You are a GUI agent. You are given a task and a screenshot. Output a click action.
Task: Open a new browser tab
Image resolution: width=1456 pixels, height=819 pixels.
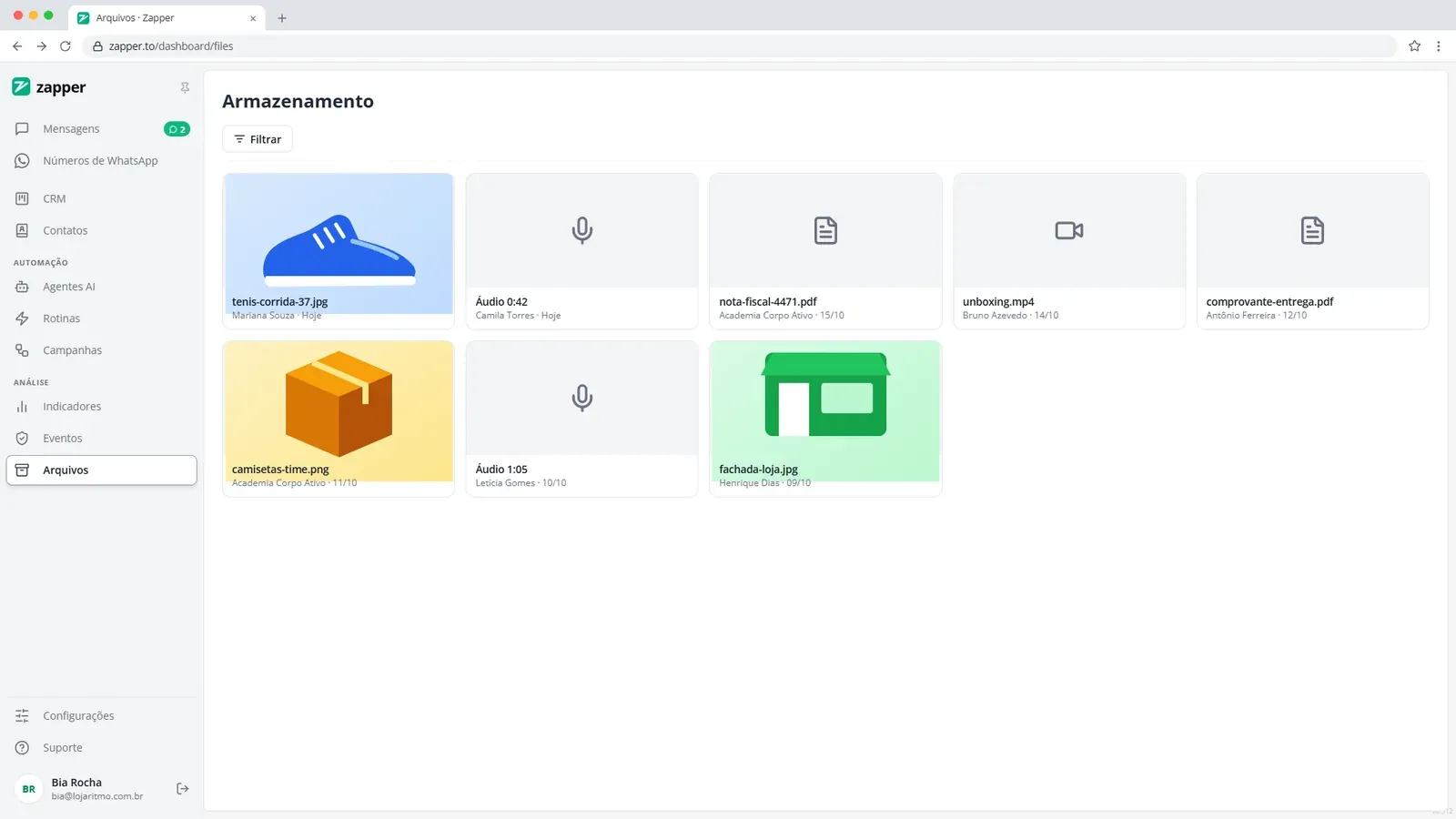coord(282,18)
